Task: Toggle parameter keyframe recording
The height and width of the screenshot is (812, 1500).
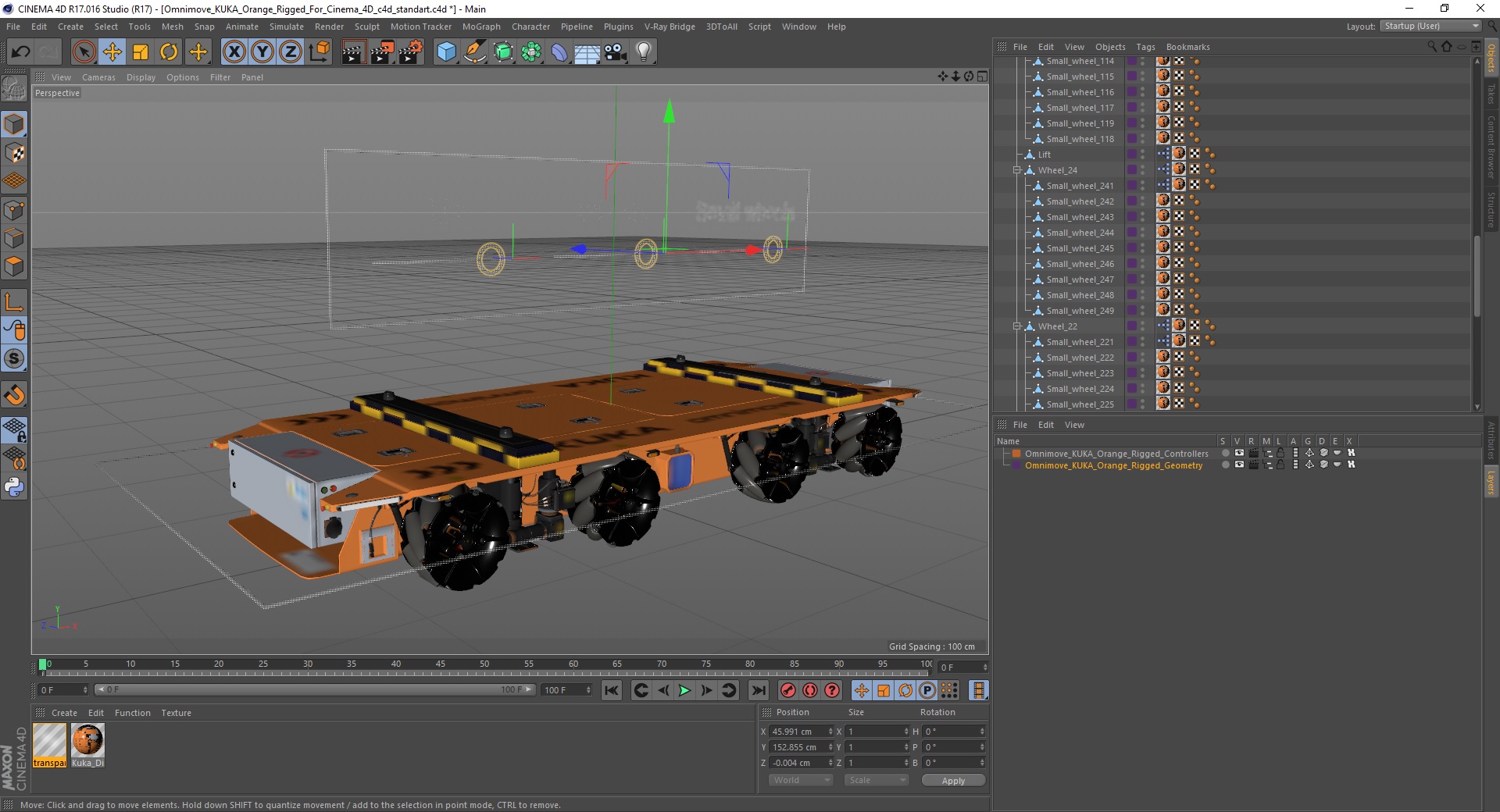Action: click(x=927, y=690)
